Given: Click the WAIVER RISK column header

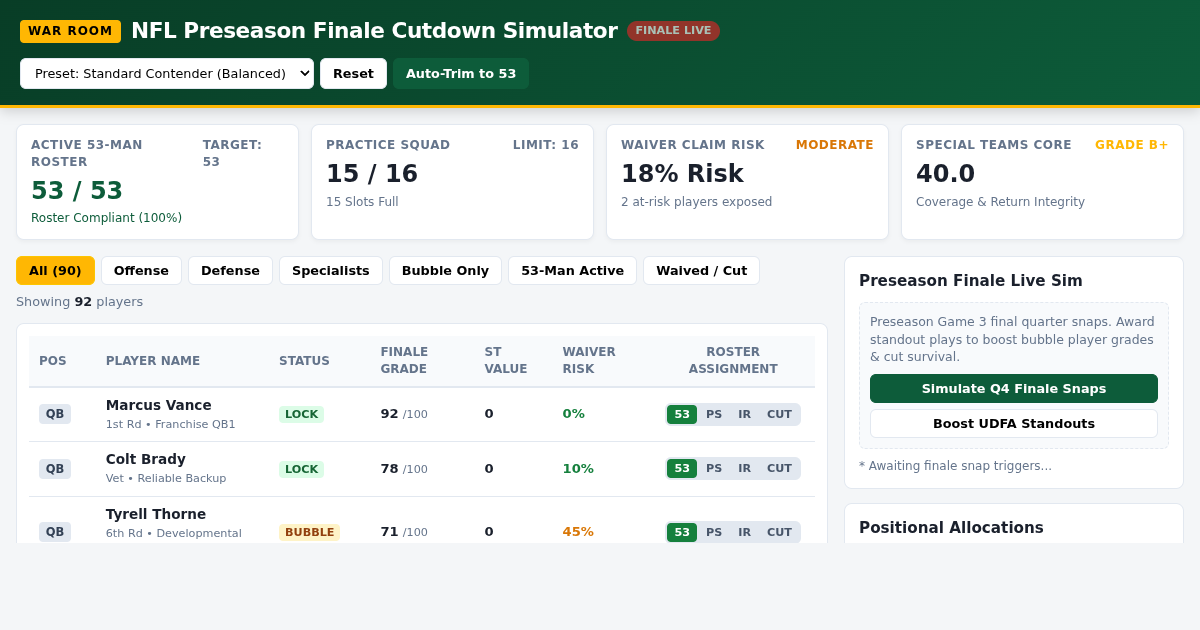Looking at the screenshot, I should click(x=589, y=360).
